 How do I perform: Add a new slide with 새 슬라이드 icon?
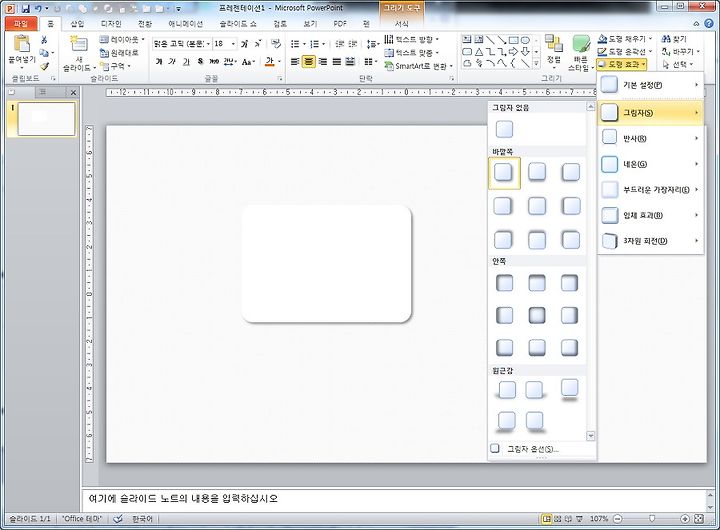click(78, 45)
